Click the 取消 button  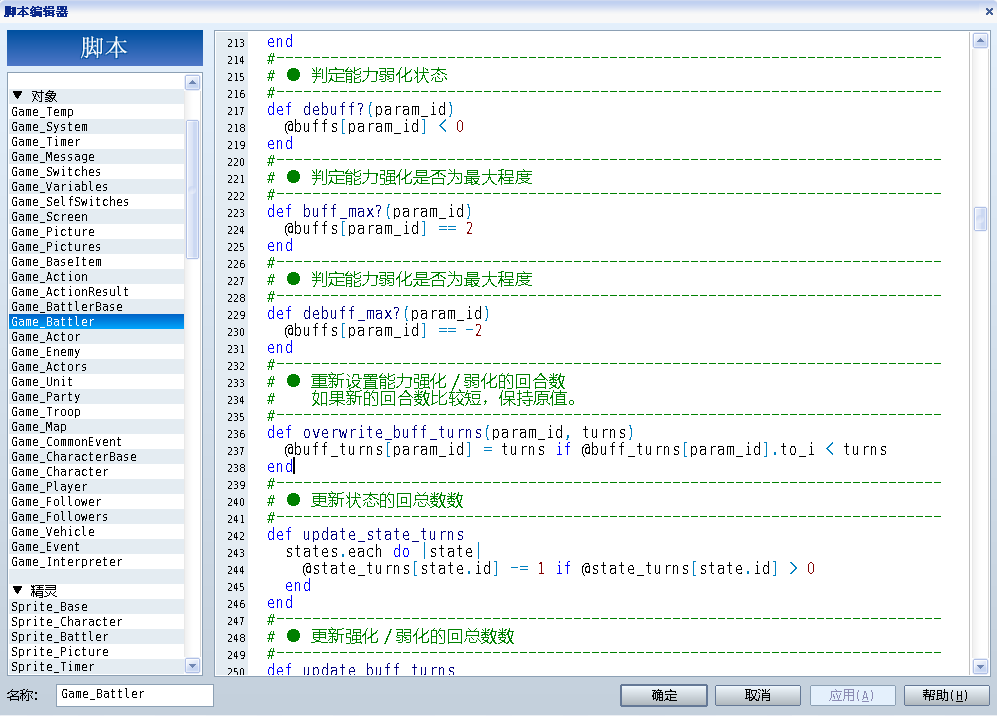click(x=757, y=695)
